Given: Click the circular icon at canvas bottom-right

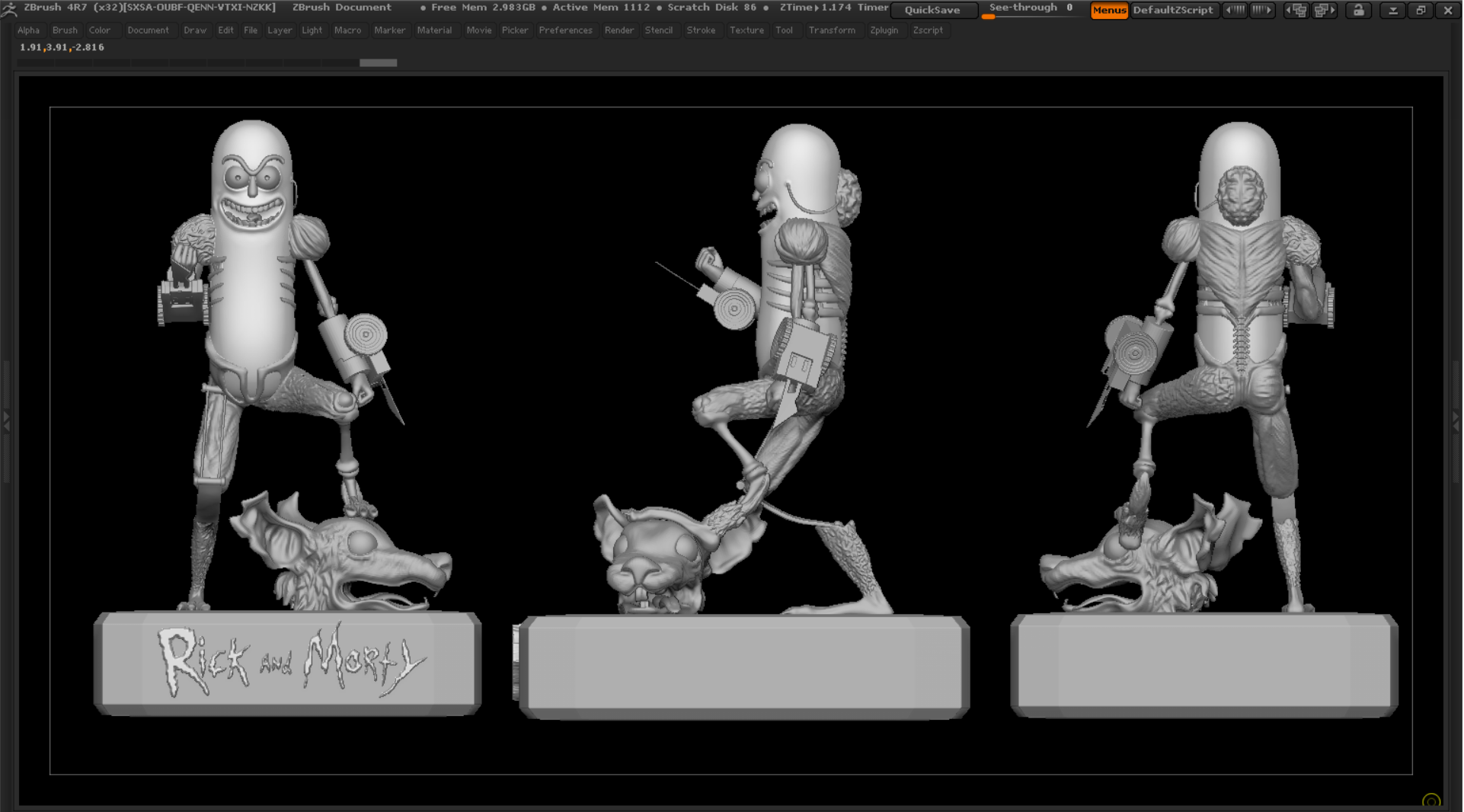Looking at the screenshot, I should 1431,801.
